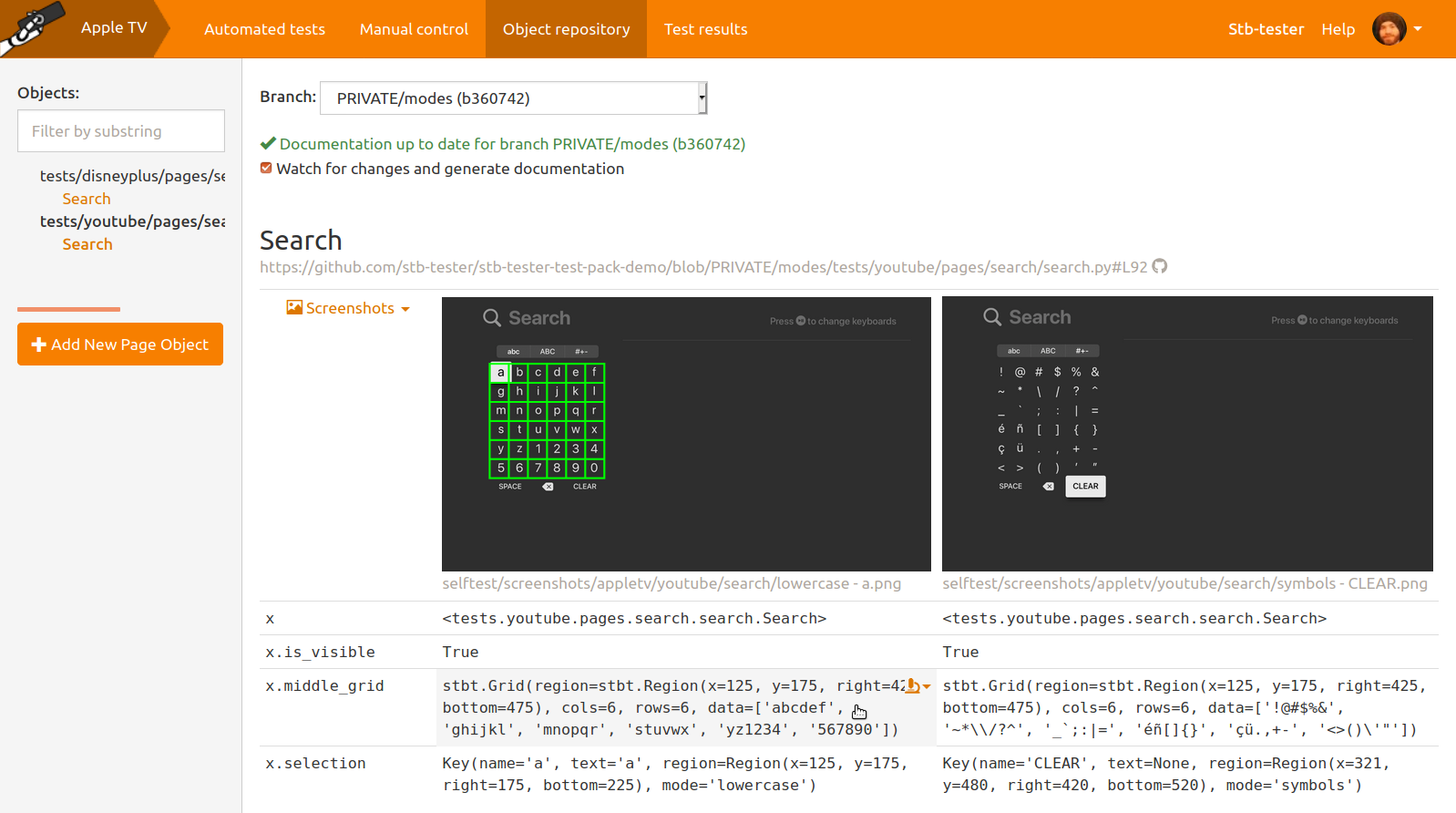Select the Apple TV device label
The width and height of the screenshot is (1456, 813).
(x=114, y=27)
